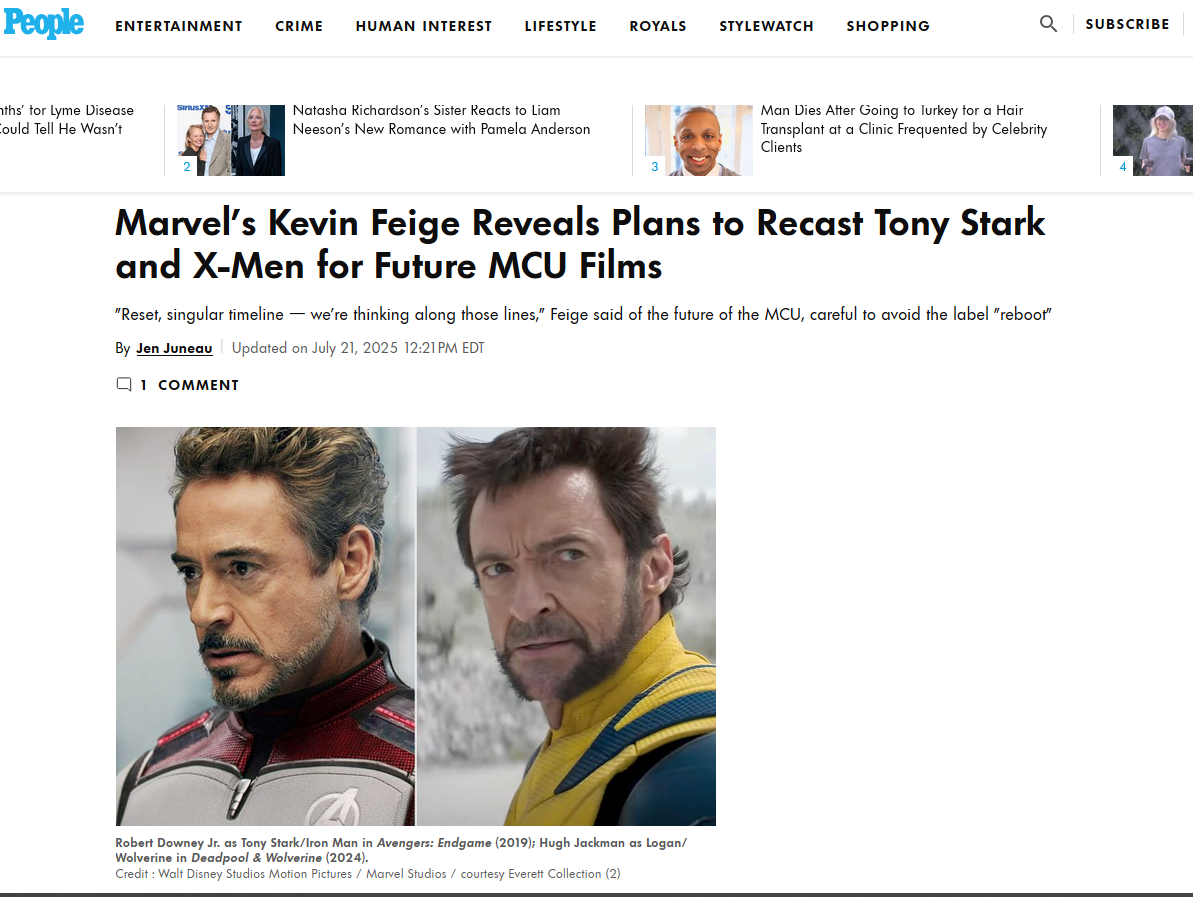1193x897 pixels.
Task: Click the hair transplant story thumbnail
Action: point(698,140)
